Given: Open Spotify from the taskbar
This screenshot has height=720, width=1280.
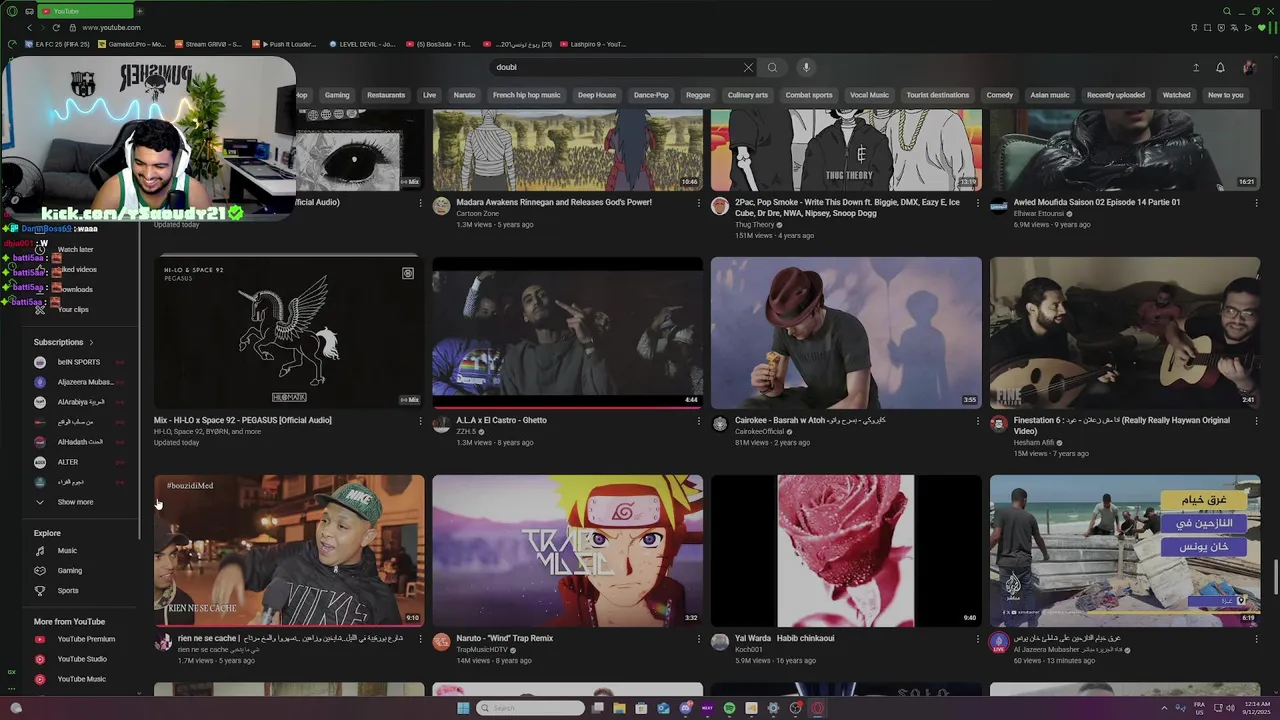Looking at the screenshot, I should (729, 708).
